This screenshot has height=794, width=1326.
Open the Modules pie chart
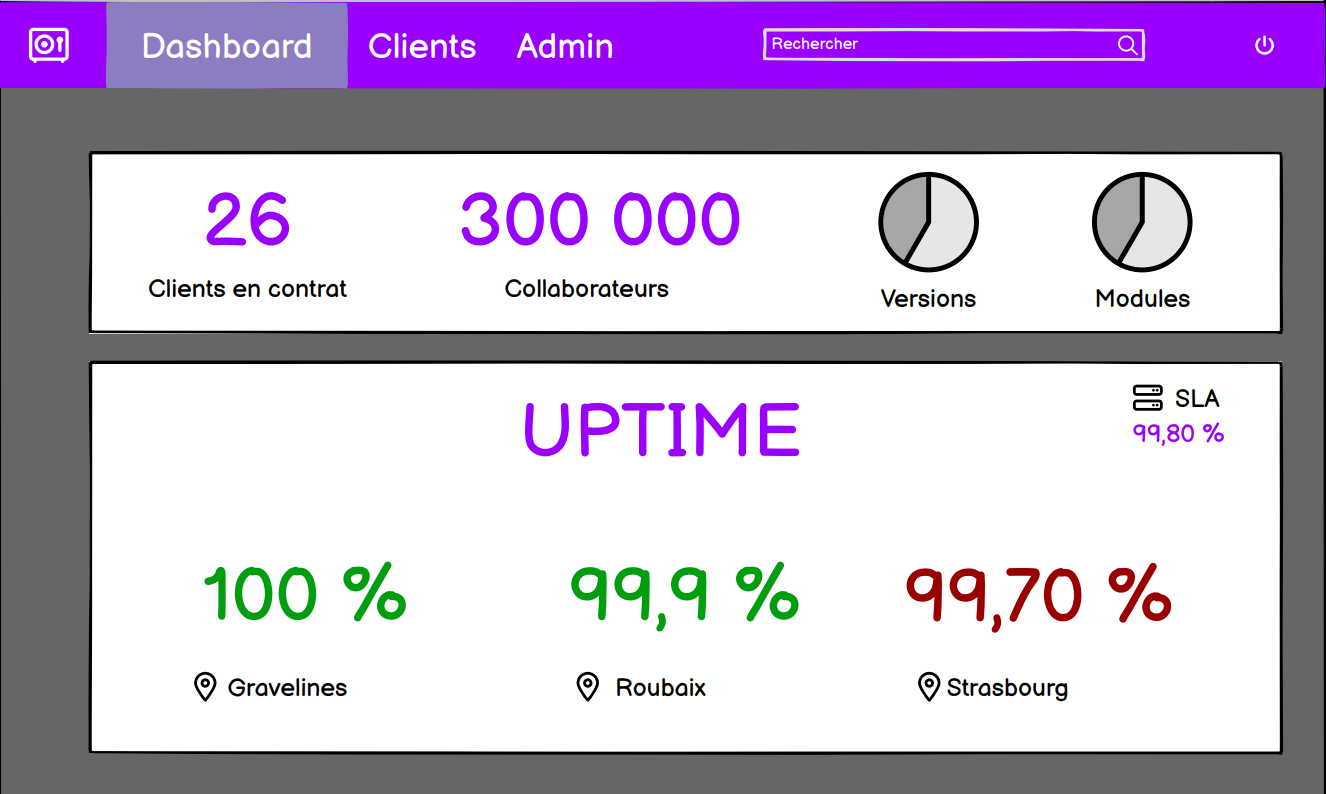(x=1141, y=222)
